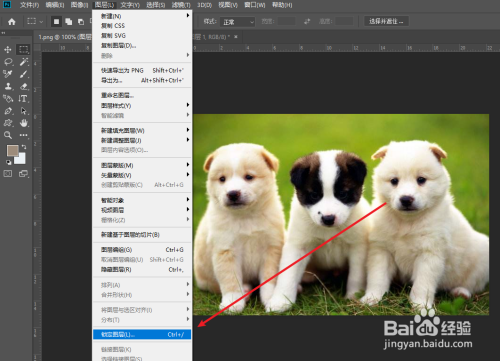
Task: Select the Zoom magnifier tool
Action: [x=8, y=135]
